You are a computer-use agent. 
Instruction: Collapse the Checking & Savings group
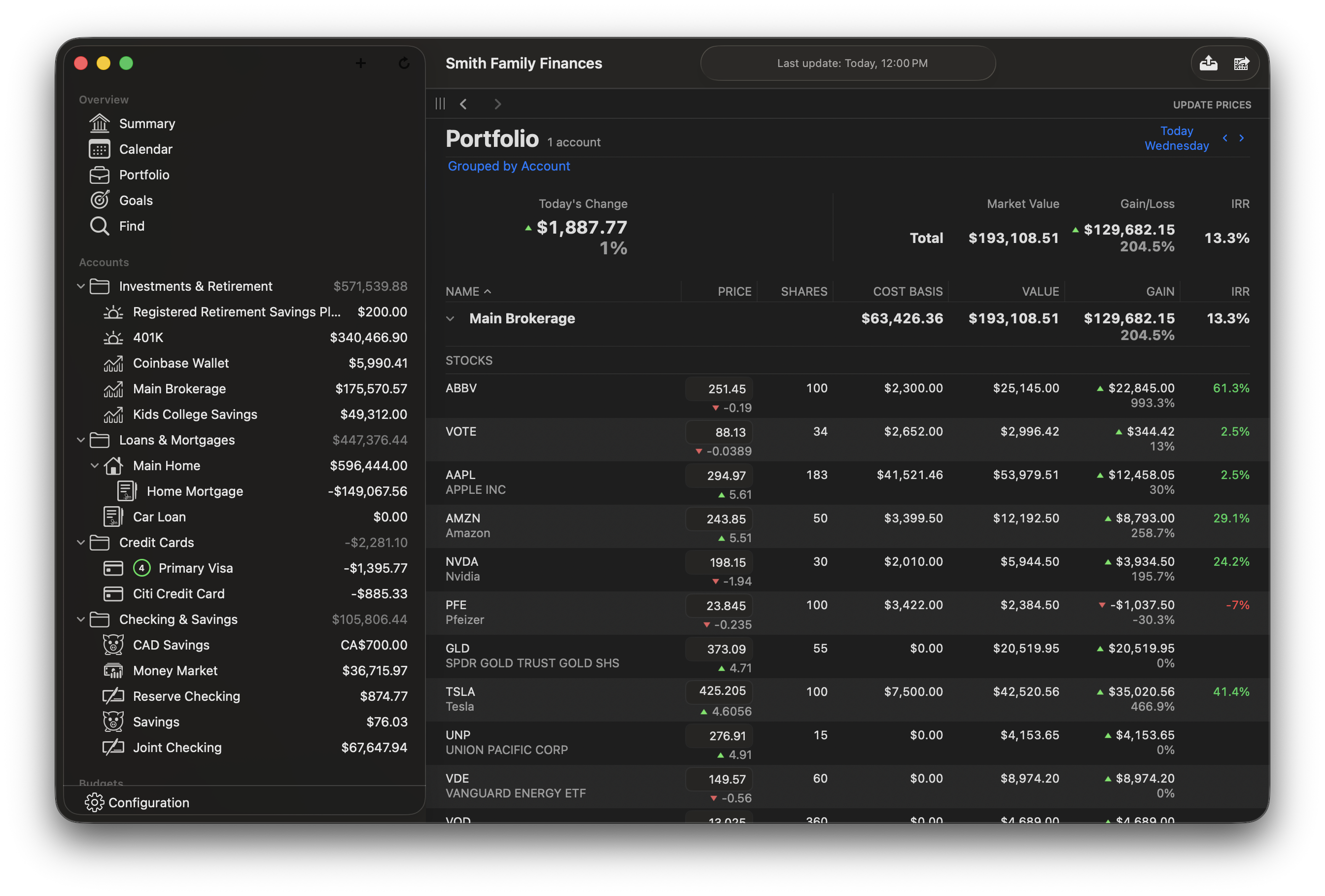coord(80,619)
